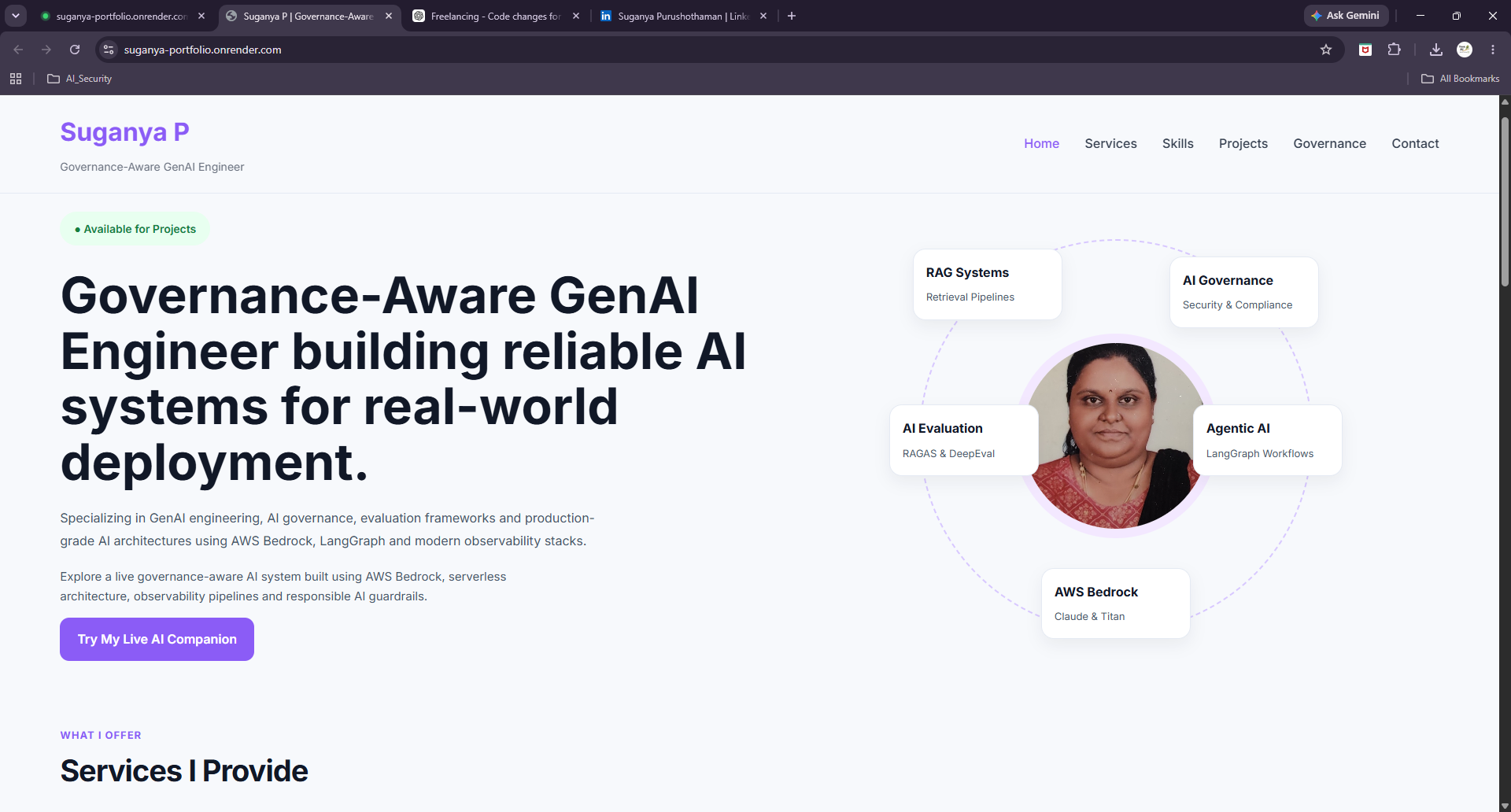1511x812 pixels.
Task: Close the first suganya-portfolio.onrender.com tab
Action: (201, 16)
